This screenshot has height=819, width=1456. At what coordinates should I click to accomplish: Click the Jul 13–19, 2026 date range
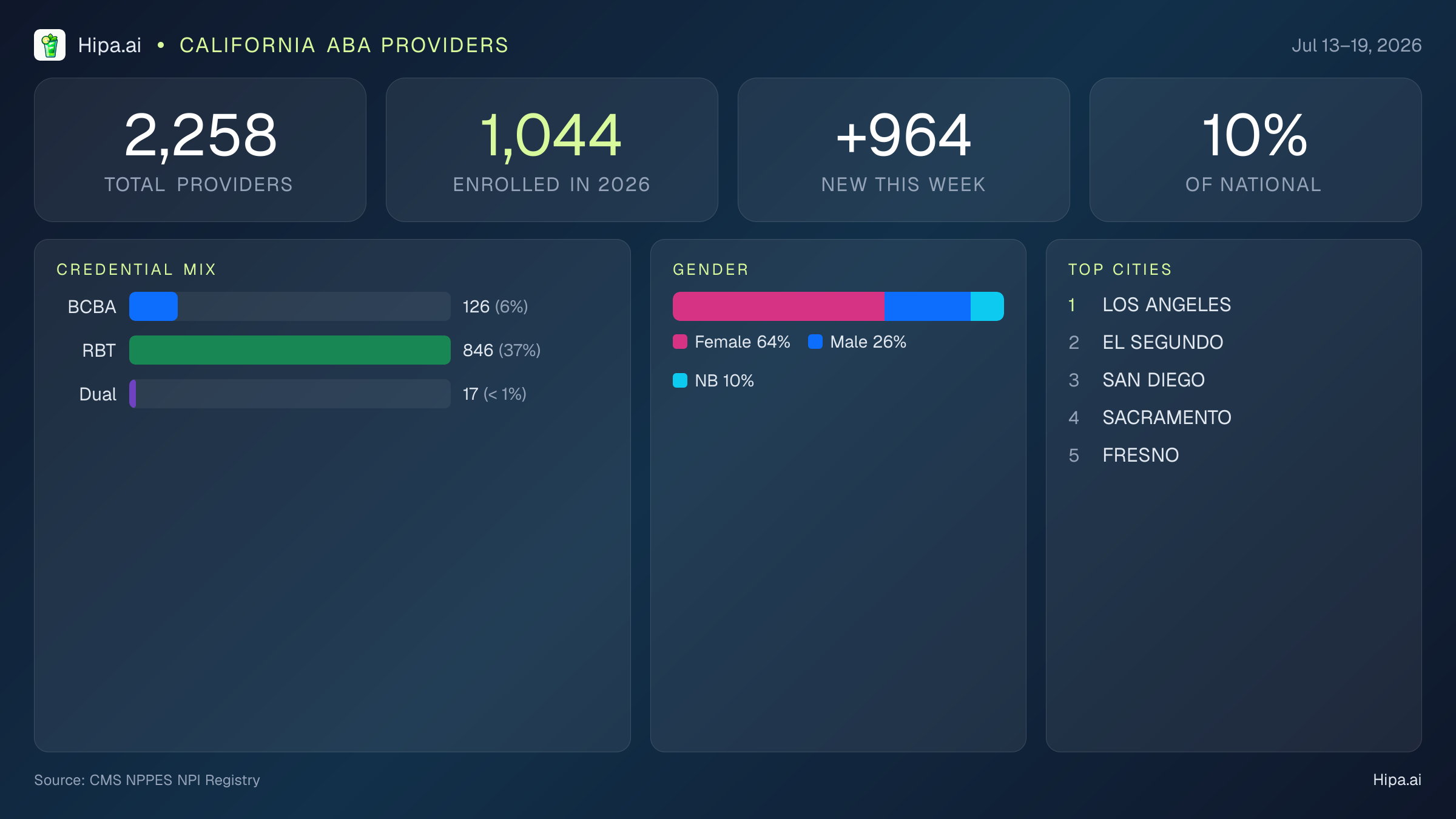[1357, 45]
